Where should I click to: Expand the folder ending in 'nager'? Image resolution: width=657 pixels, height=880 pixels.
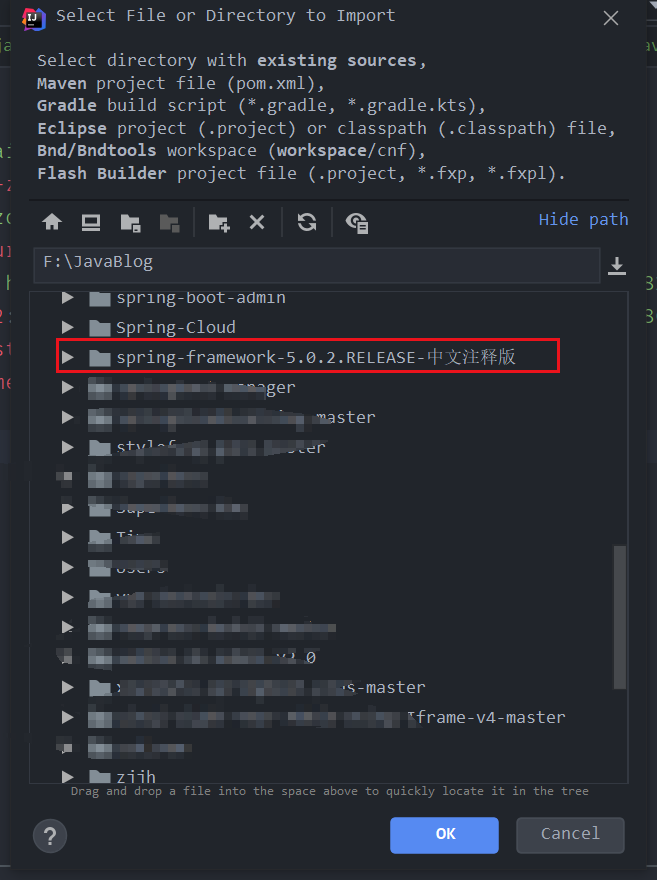[x=68, y=387]
